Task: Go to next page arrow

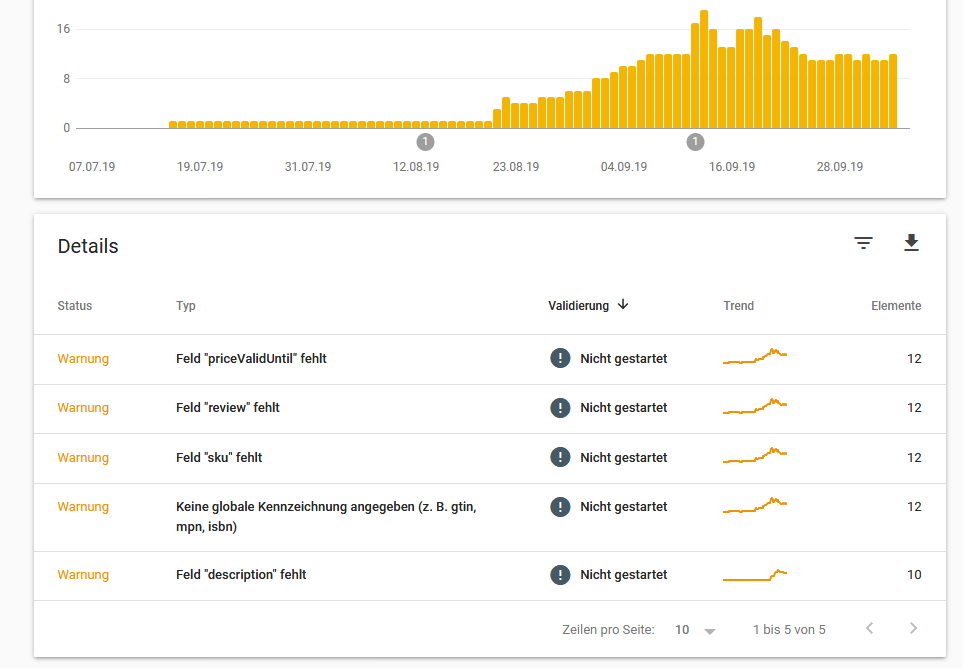Action: tap(912, 629)
